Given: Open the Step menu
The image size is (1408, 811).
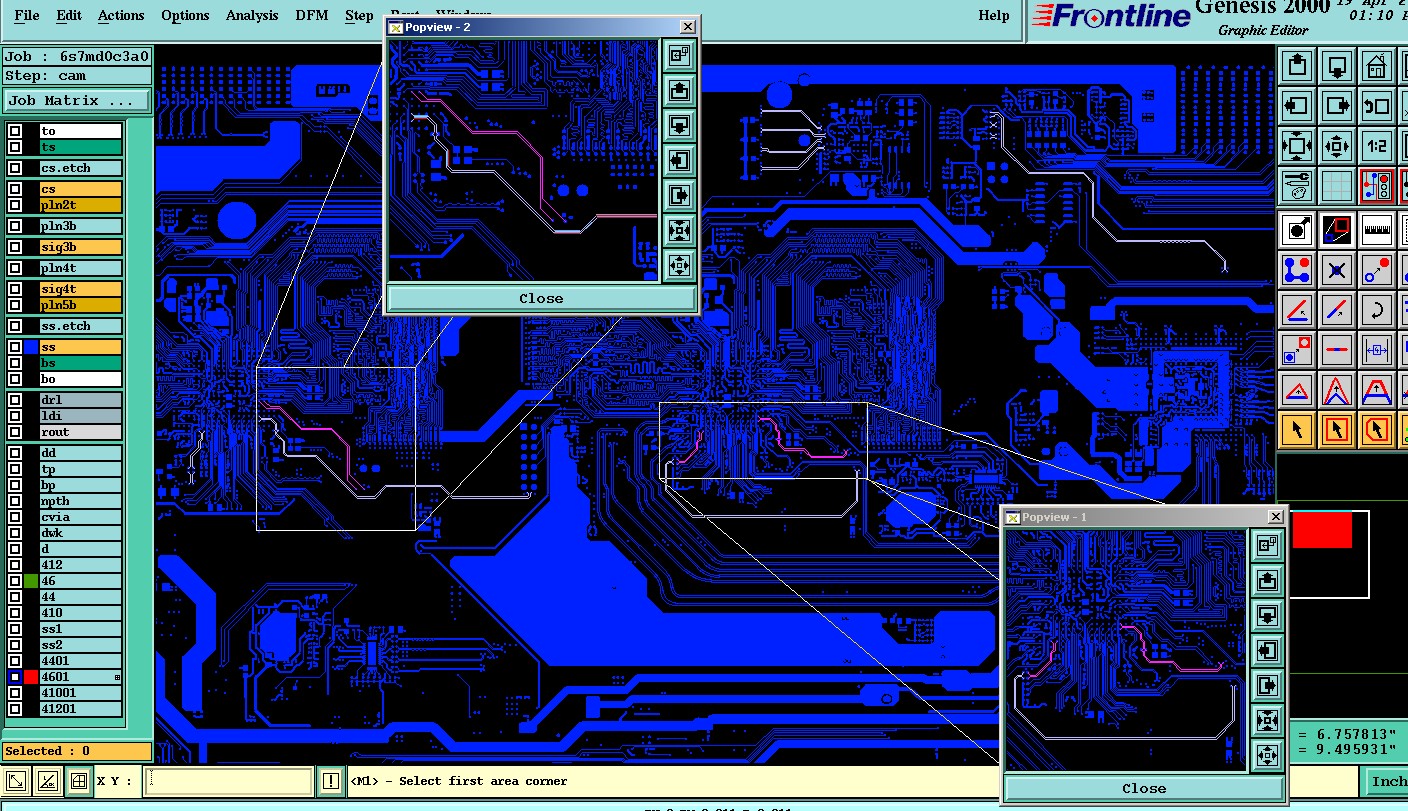Looking at the screenshot, I should tap(359, 15).
